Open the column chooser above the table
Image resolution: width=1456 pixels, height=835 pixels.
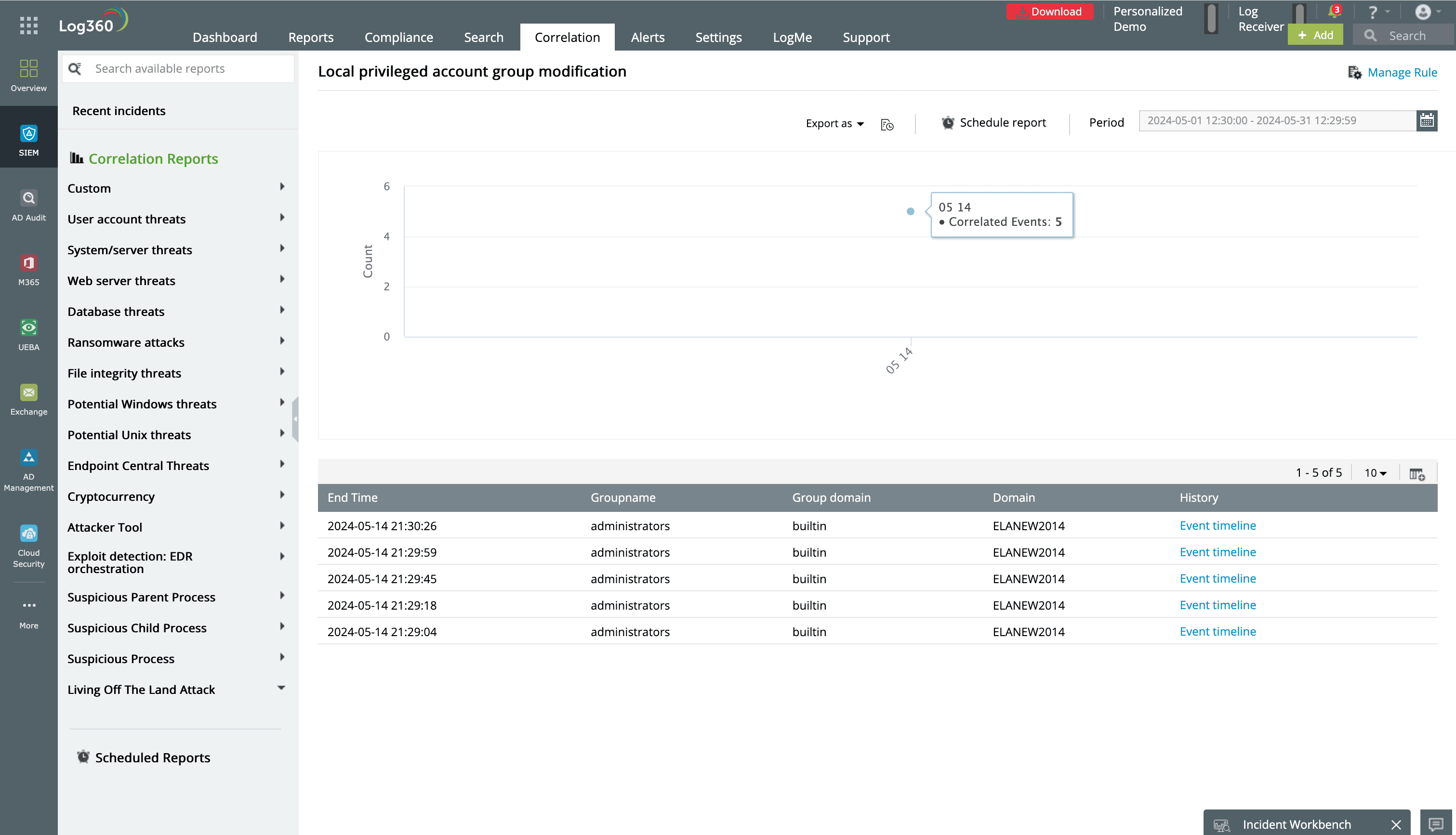[1417, 474]
